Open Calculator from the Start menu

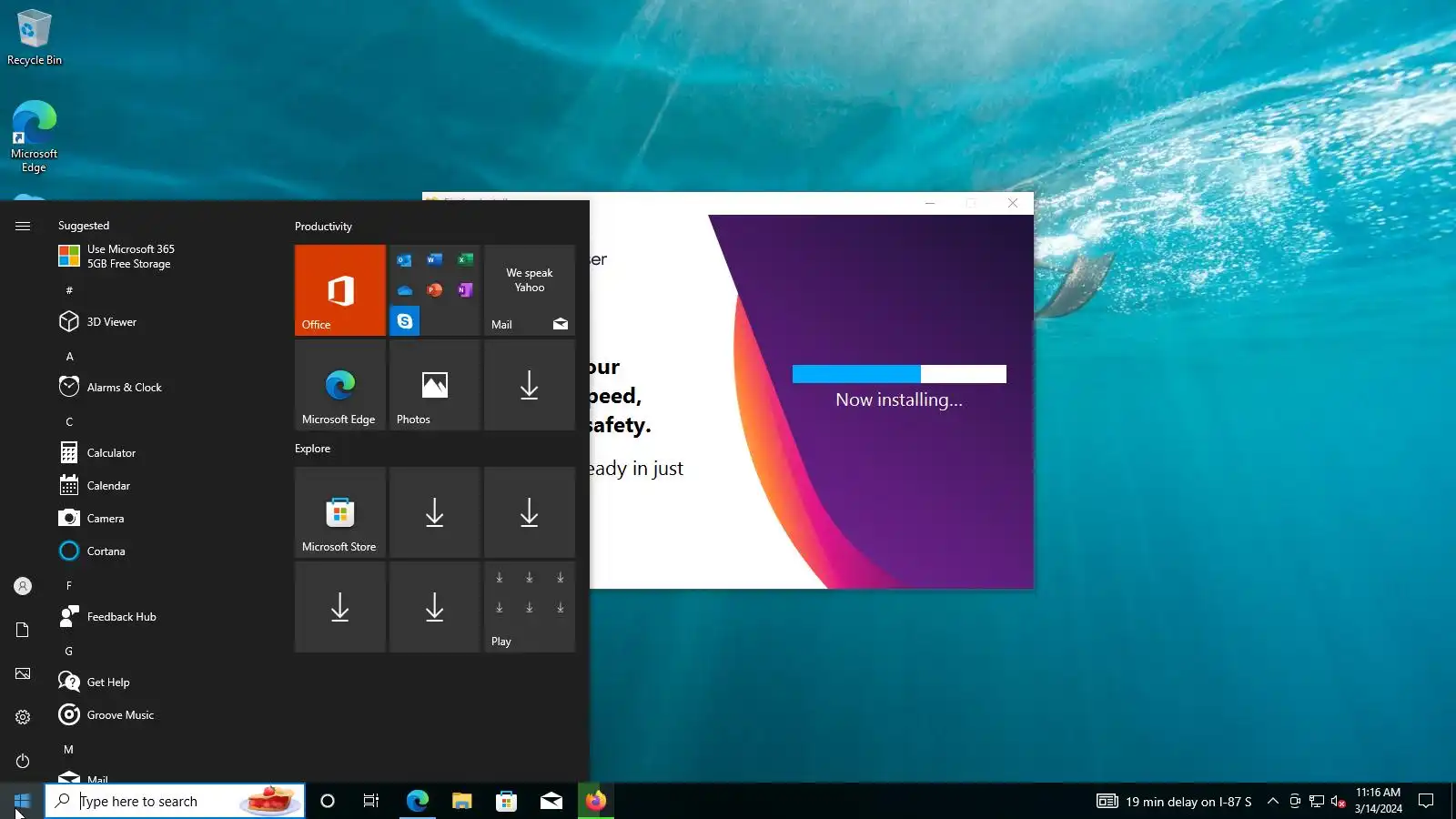click(164, 453)
